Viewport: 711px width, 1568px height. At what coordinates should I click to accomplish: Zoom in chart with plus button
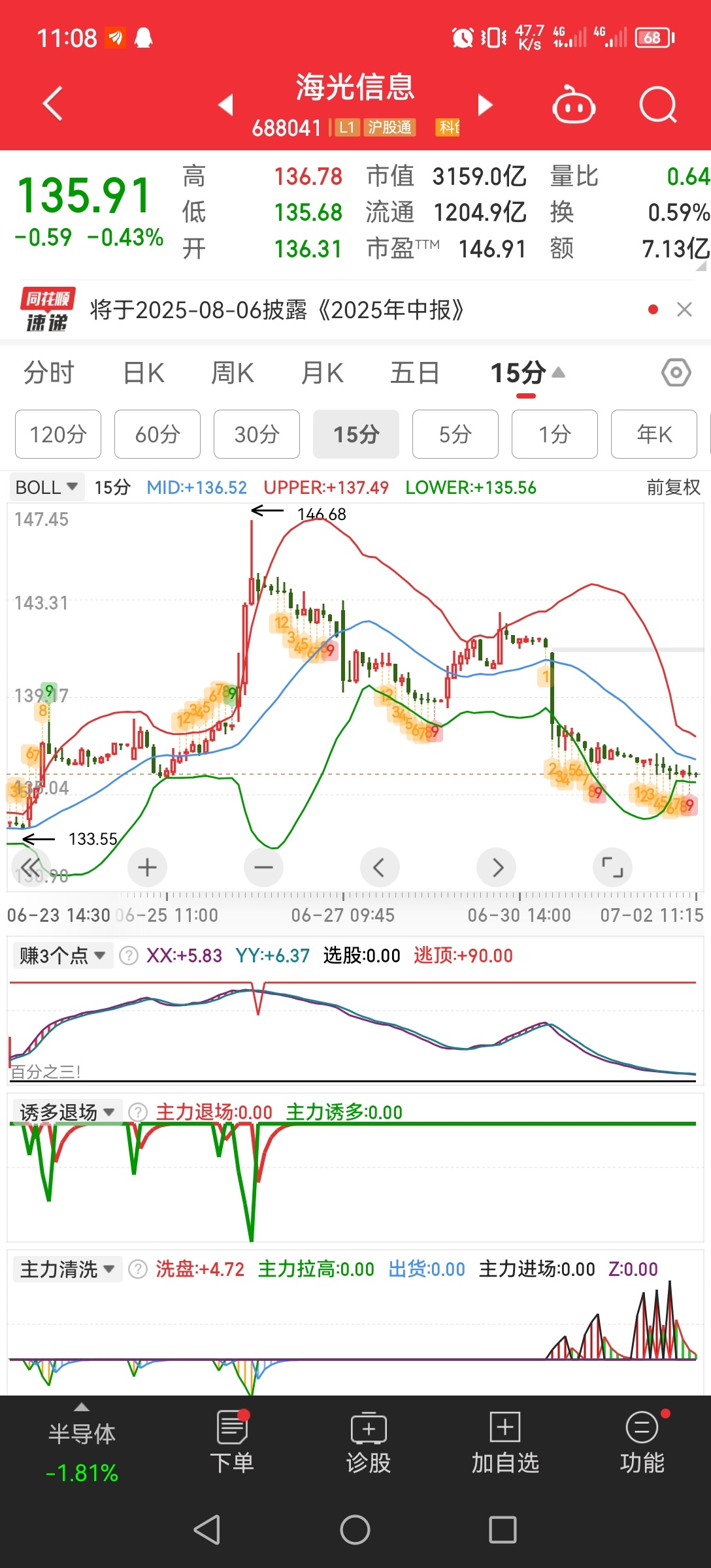147,868
